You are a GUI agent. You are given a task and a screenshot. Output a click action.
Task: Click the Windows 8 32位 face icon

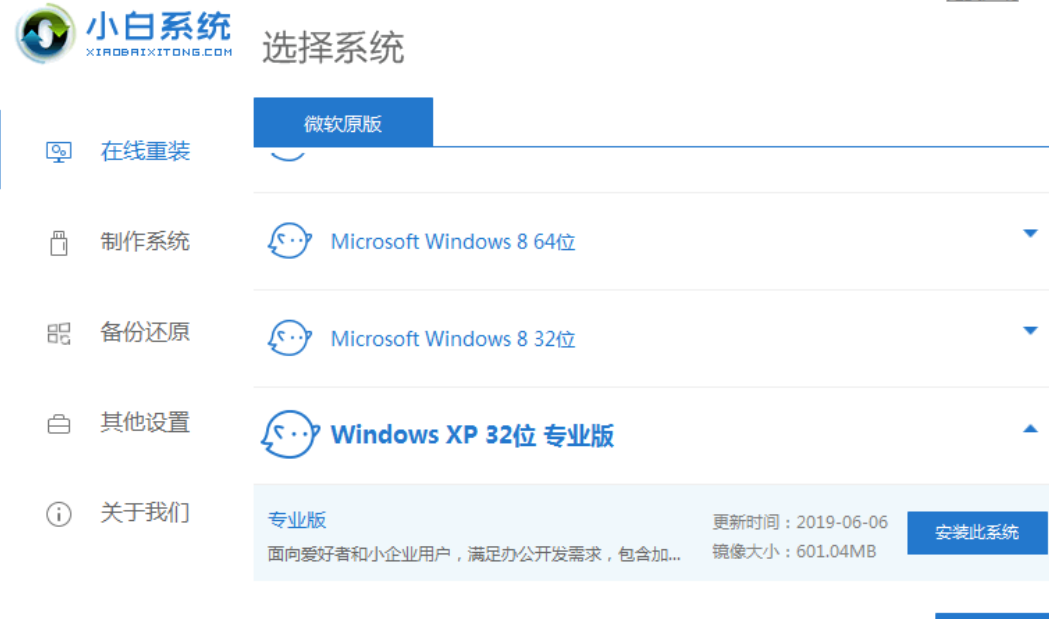pyautogui.click(x=289, y=338)
